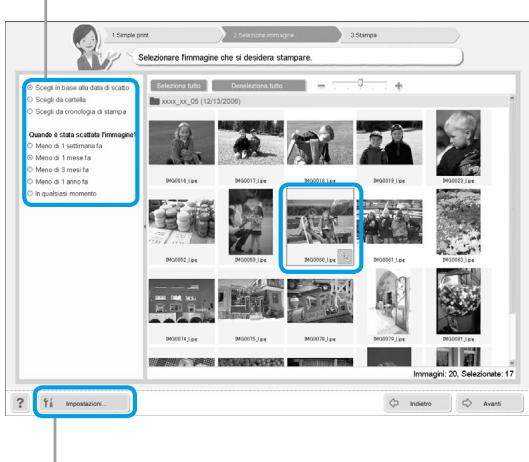The width and height of the screenshot is (529, 462).
Task: Select the flower bouquet in bucket photo
Action: (458, 301)
